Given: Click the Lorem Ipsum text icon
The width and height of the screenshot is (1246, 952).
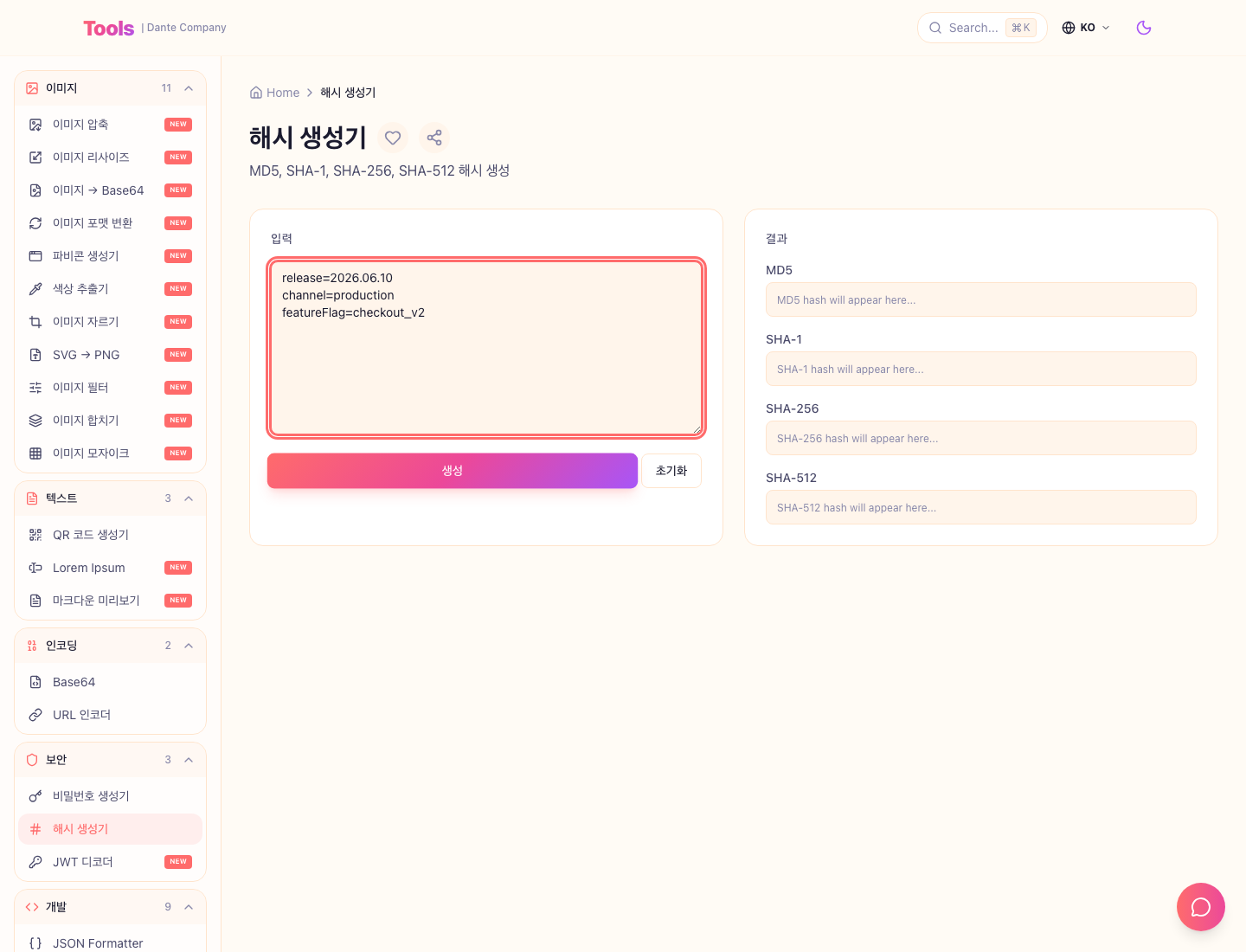Looking at the screenshot, I should (x=35, y=568).
